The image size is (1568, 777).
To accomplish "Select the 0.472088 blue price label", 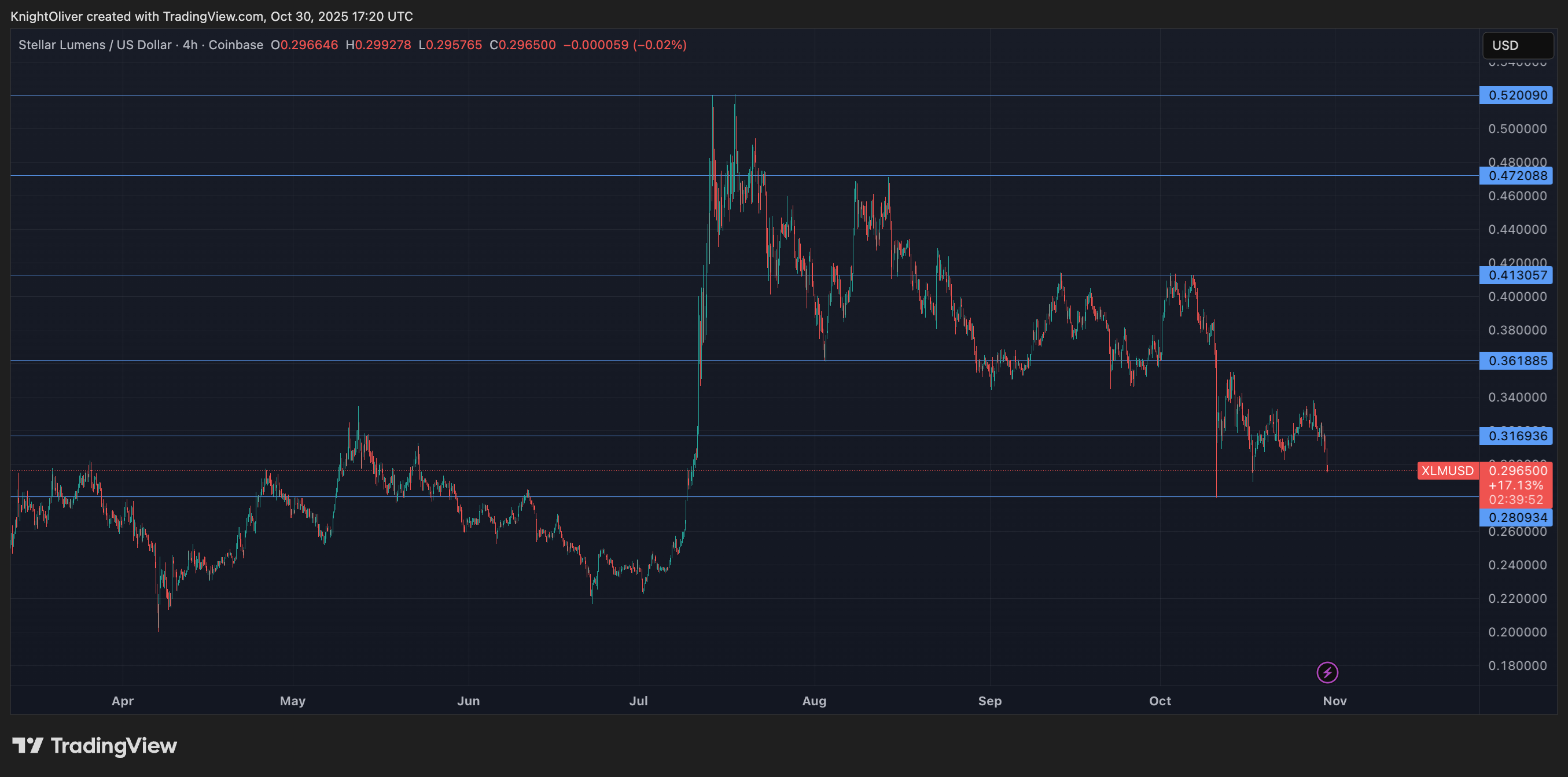I will point(1516,176).
